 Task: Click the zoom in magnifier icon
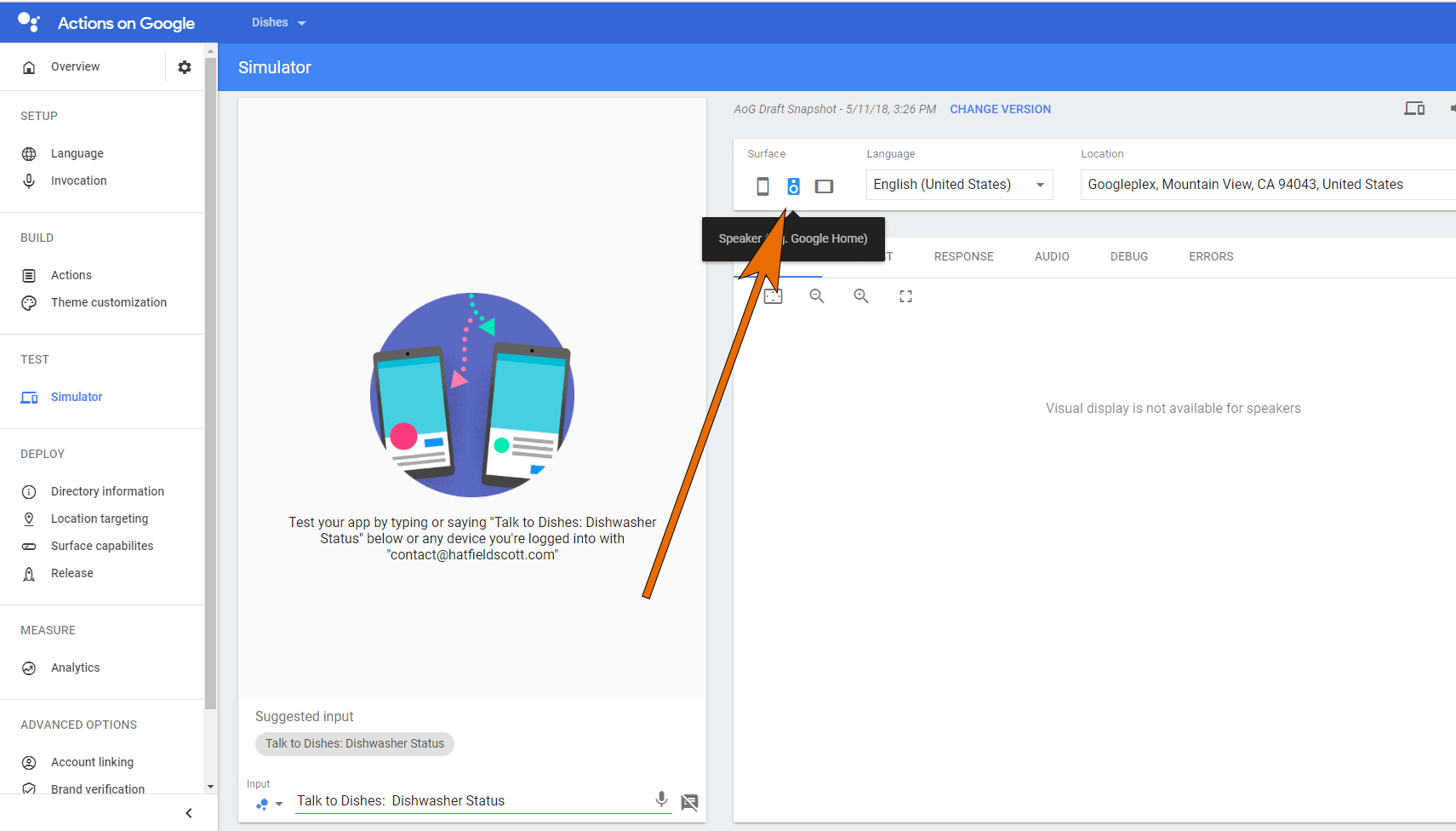tap(861, 295)
